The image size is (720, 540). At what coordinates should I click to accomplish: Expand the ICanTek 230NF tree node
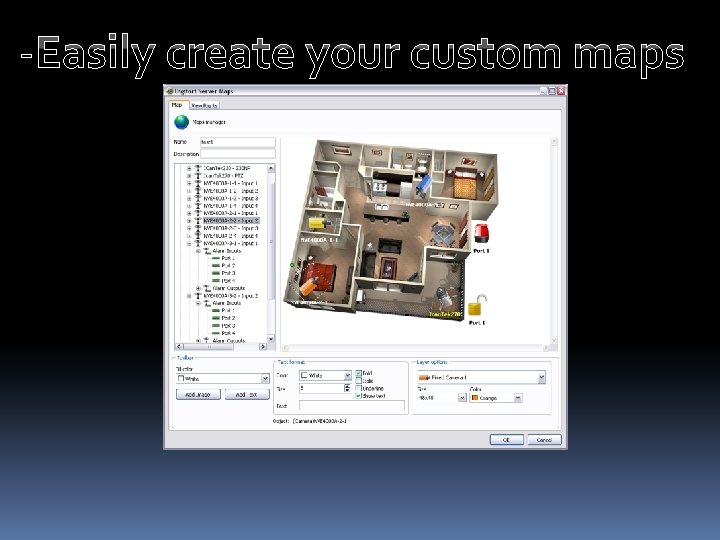coord(189,169)
